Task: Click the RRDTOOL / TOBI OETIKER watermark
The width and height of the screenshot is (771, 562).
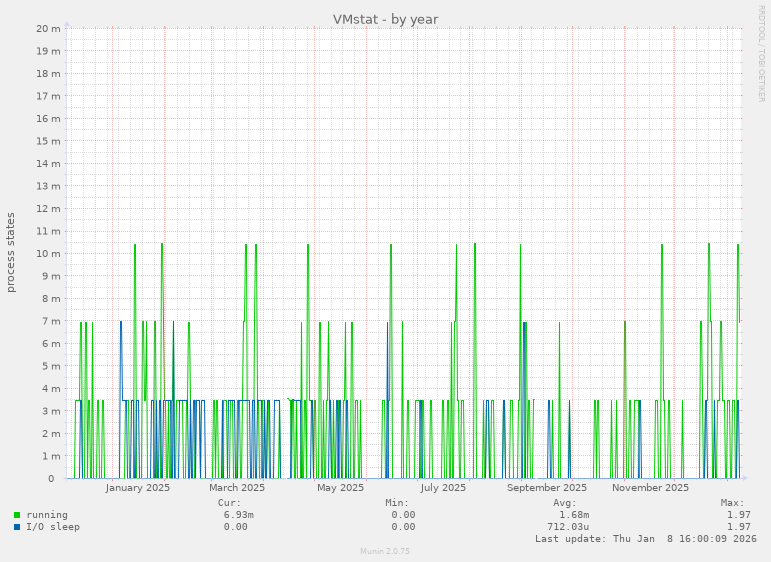Action: pyautogui.click(x=761, y=53)
